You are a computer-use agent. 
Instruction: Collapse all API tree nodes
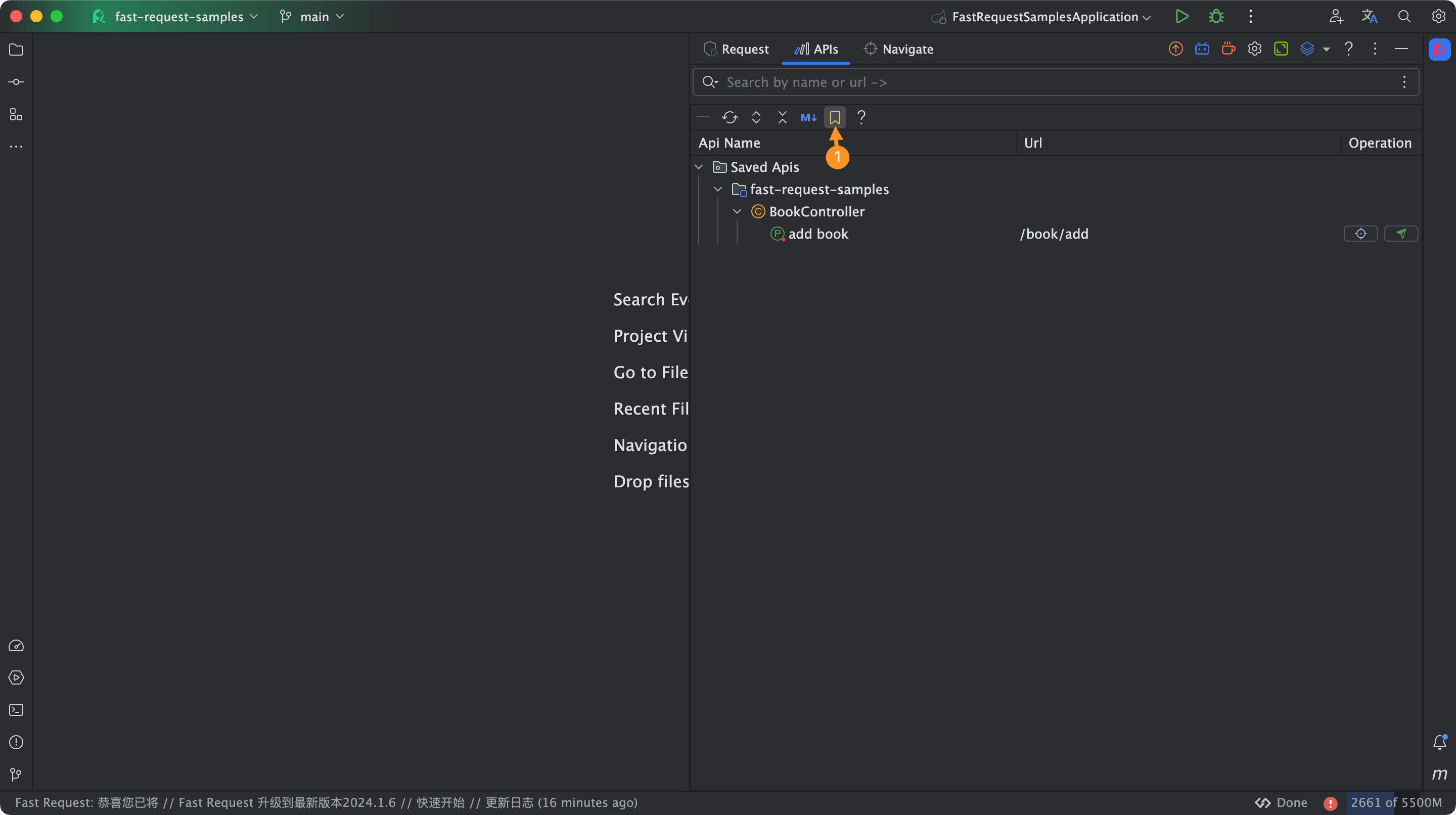(x=782, y=118)
